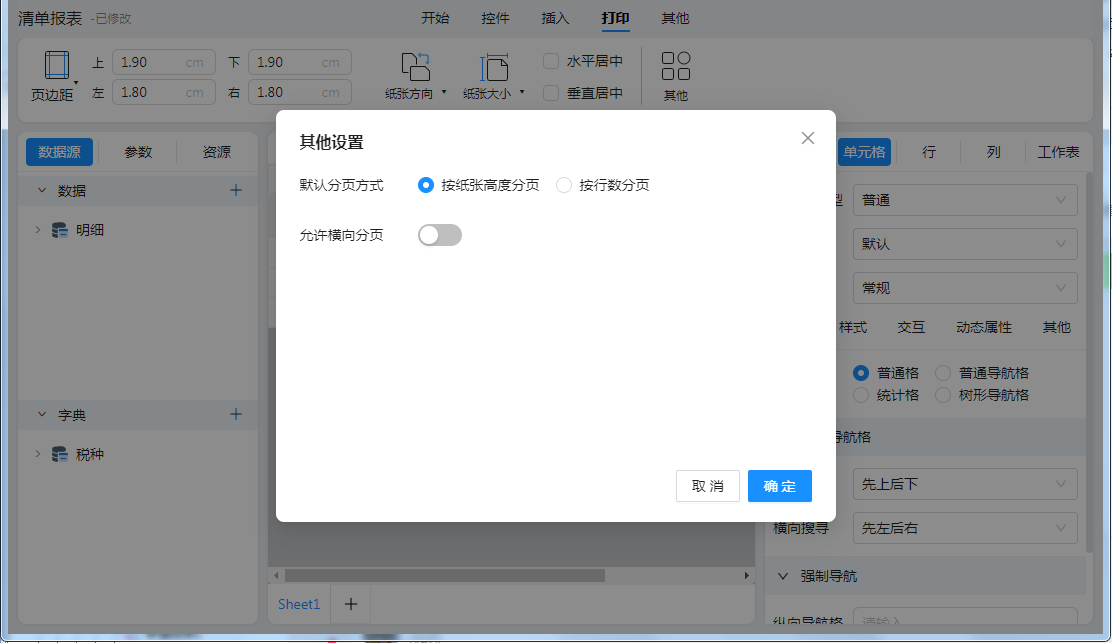Image resolution: width=1112 pixels, height=643 pixels.
Task: Click the 确定 button
Action: pyautogui.click(x=779, y=486)
